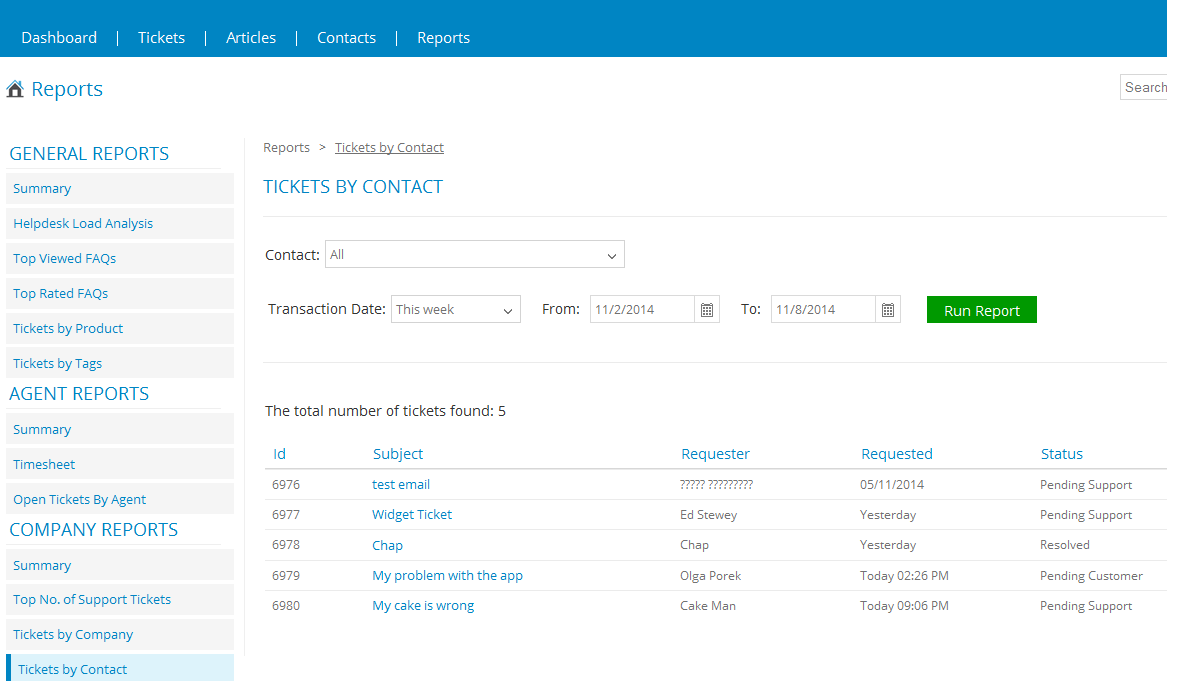The height and width of the screenshot is (681, 1186).
Task: Open the From date calendar picker
Action: [x=706, y=309]
